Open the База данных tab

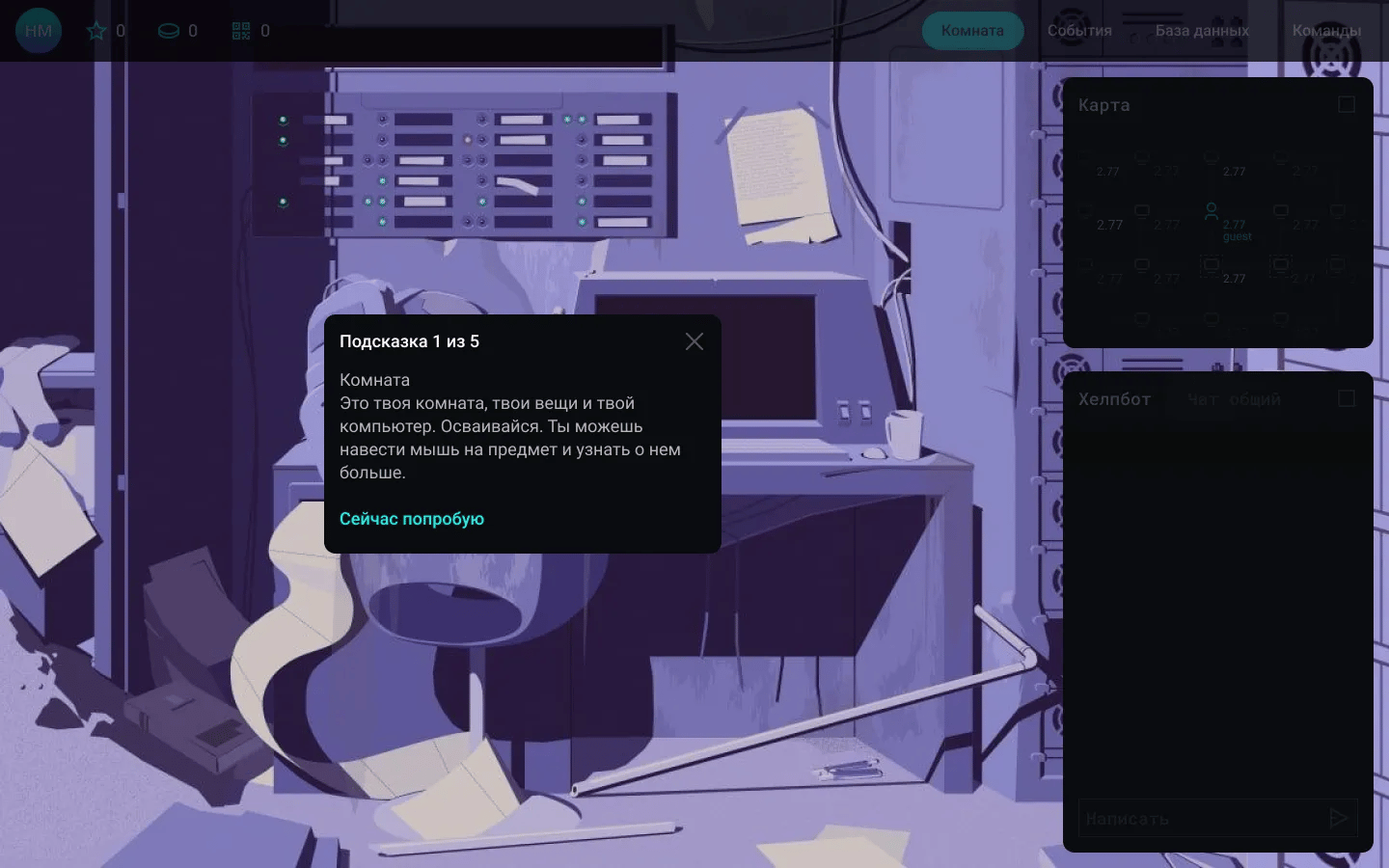click(x=1202, y=31)
